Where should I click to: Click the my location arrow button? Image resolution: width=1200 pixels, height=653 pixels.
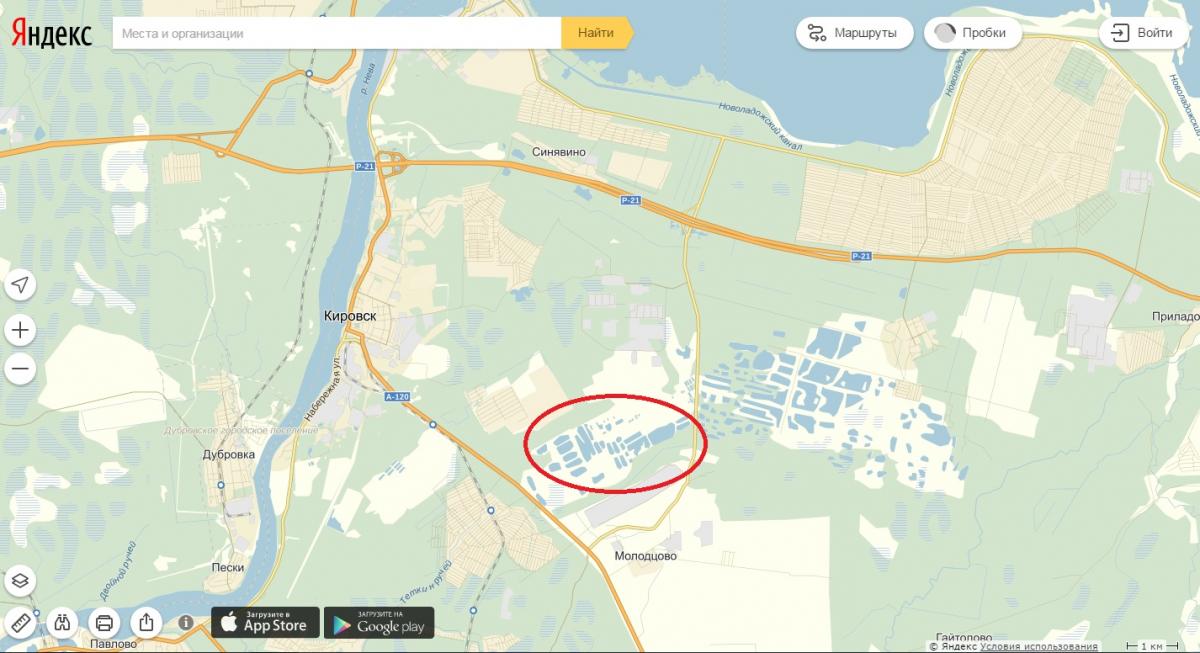(x=20, y=285)
